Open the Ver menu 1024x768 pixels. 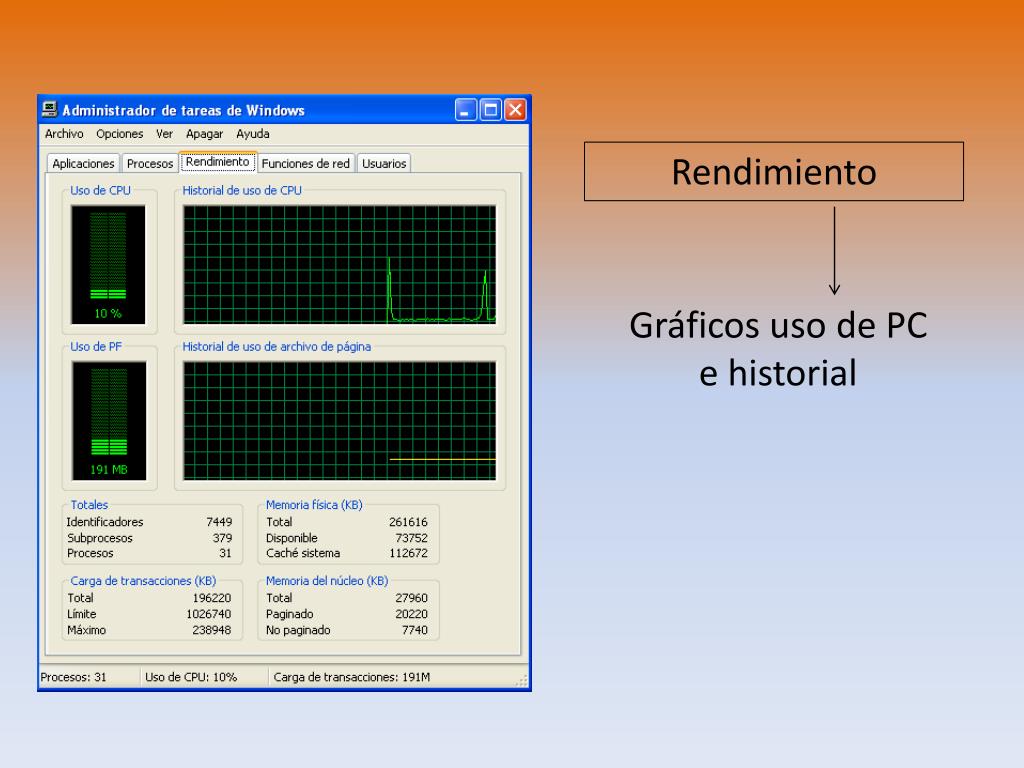(x=164, y=134)
